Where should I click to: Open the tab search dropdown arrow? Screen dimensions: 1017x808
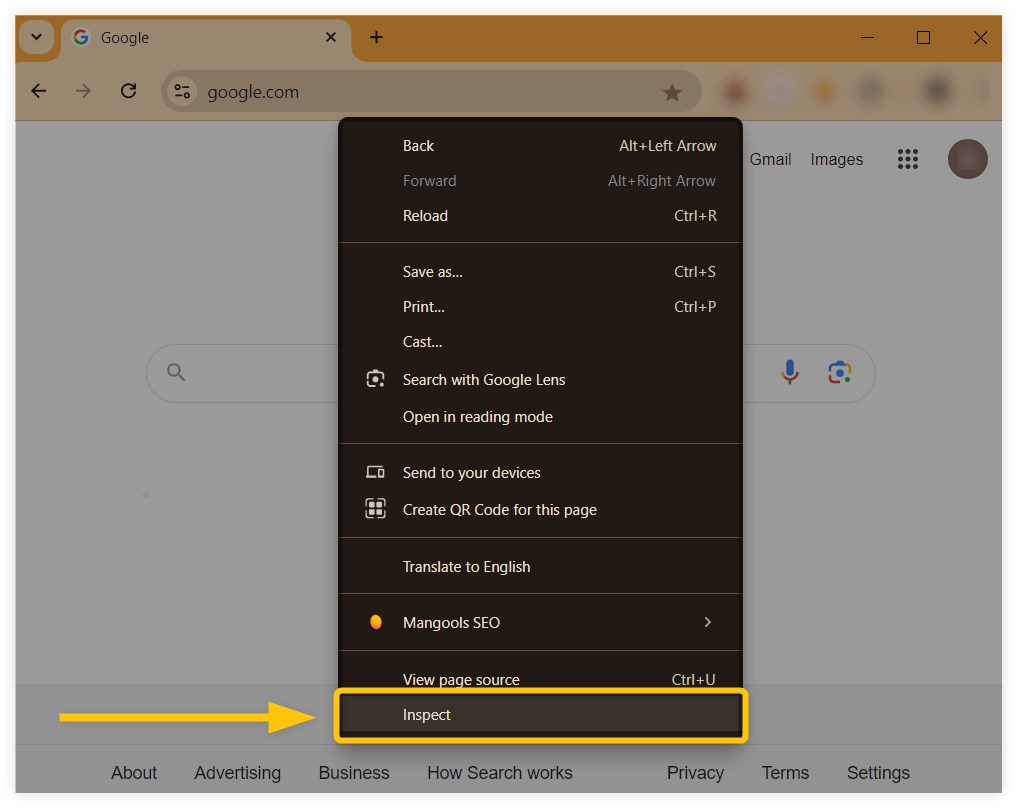37,37
